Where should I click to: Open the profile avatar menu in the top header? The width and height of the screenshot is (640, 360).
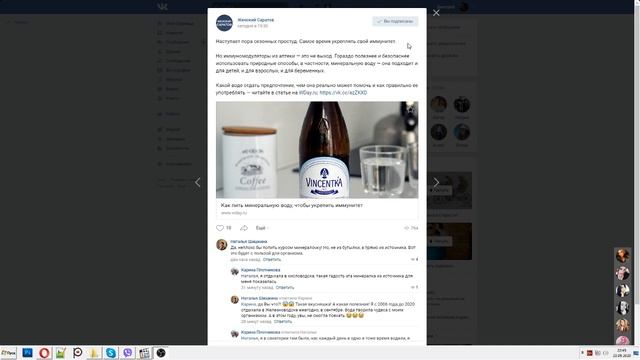[x=464, y=7]
